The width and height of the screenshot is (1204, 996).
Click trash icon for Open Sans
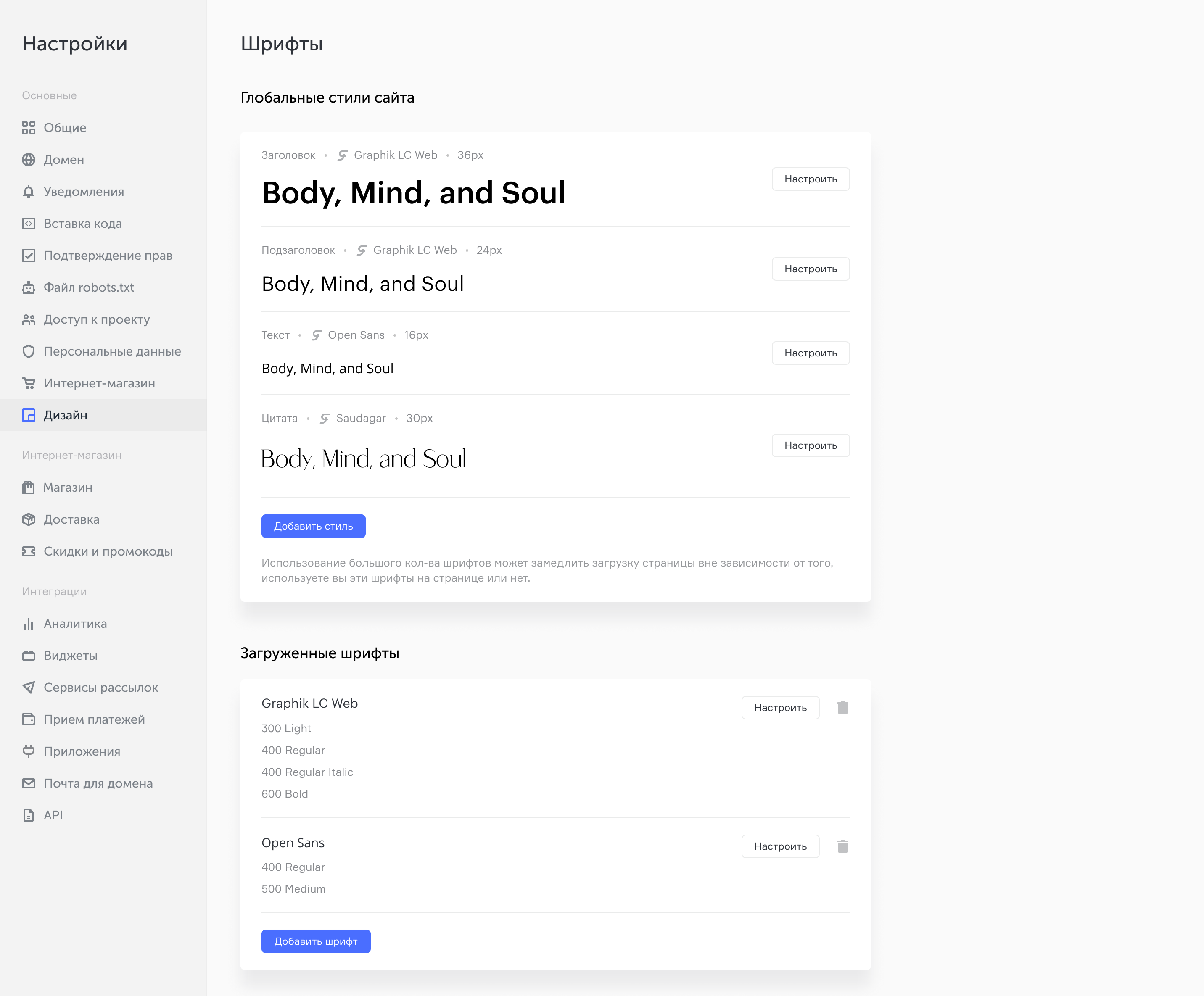click(842, 846)
